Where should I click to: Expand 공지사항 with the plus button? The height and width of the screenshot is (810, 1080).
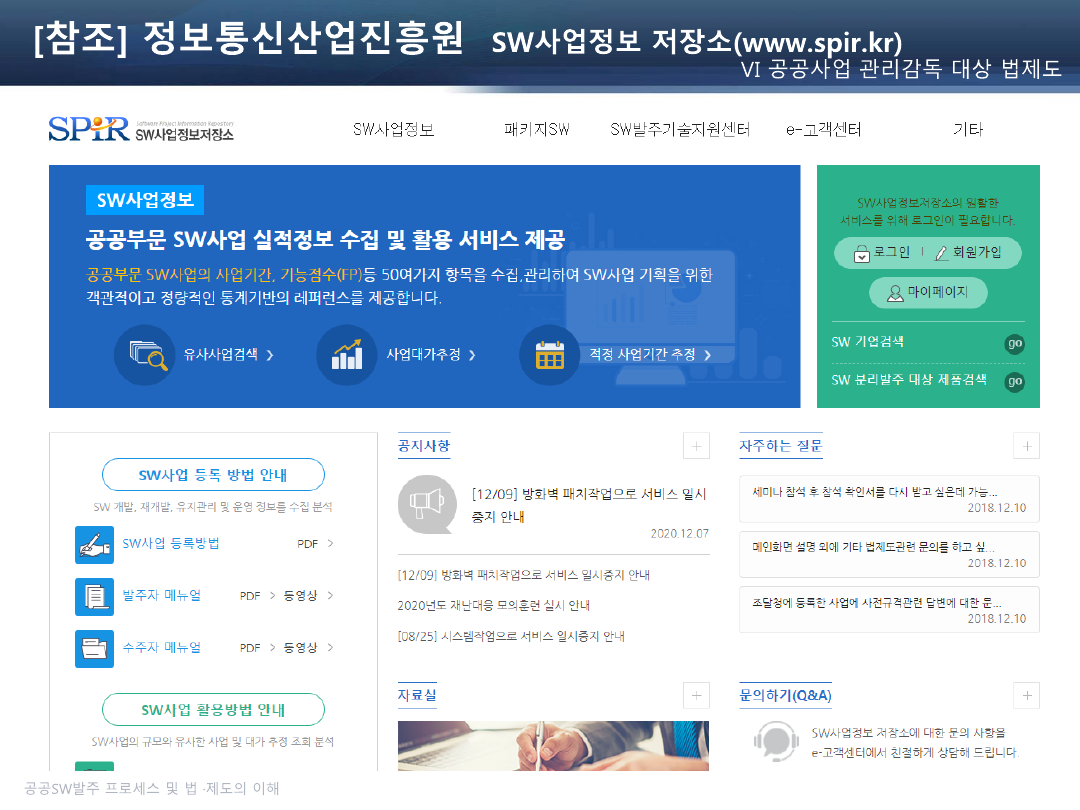point(696,446)
